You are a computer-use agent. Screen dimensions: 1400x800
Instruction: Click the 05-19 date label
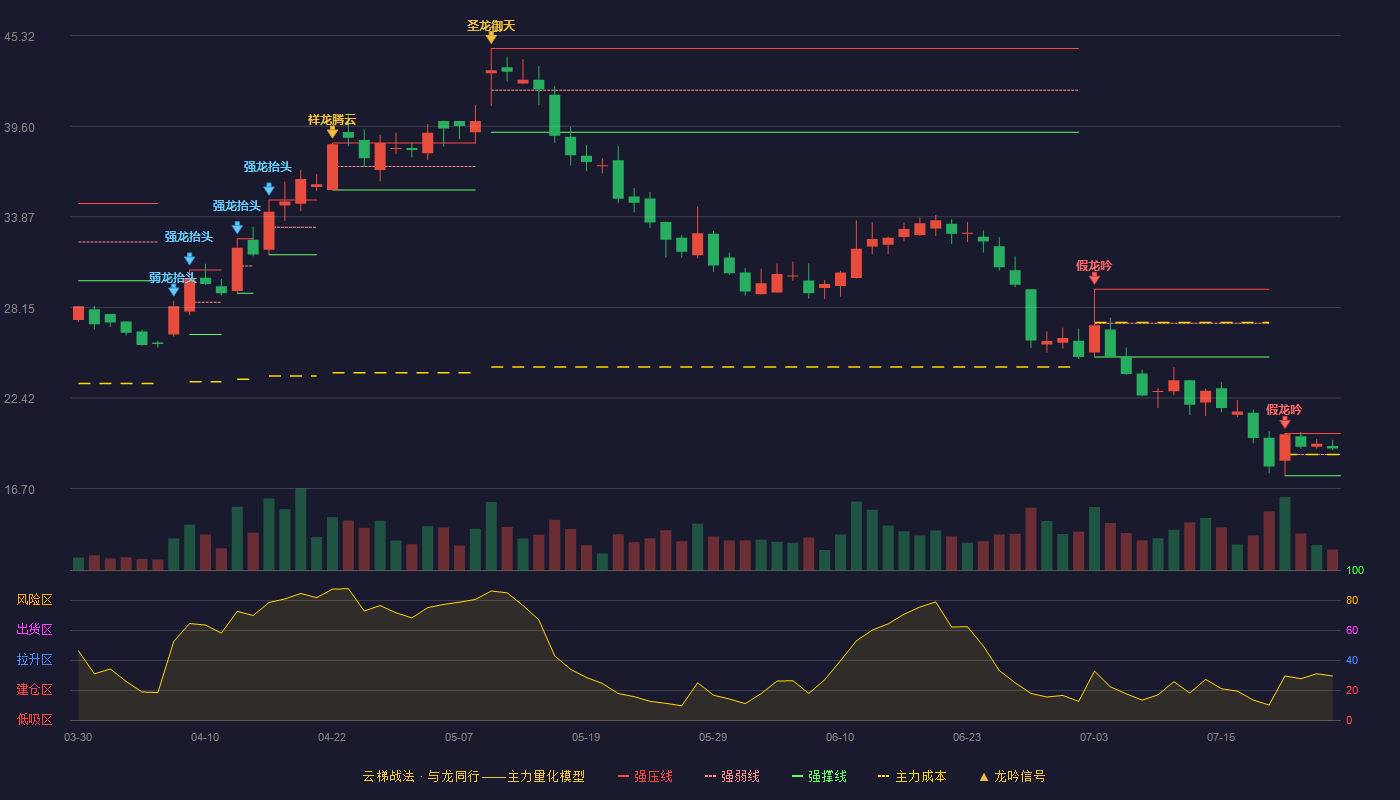pos(586,737)
